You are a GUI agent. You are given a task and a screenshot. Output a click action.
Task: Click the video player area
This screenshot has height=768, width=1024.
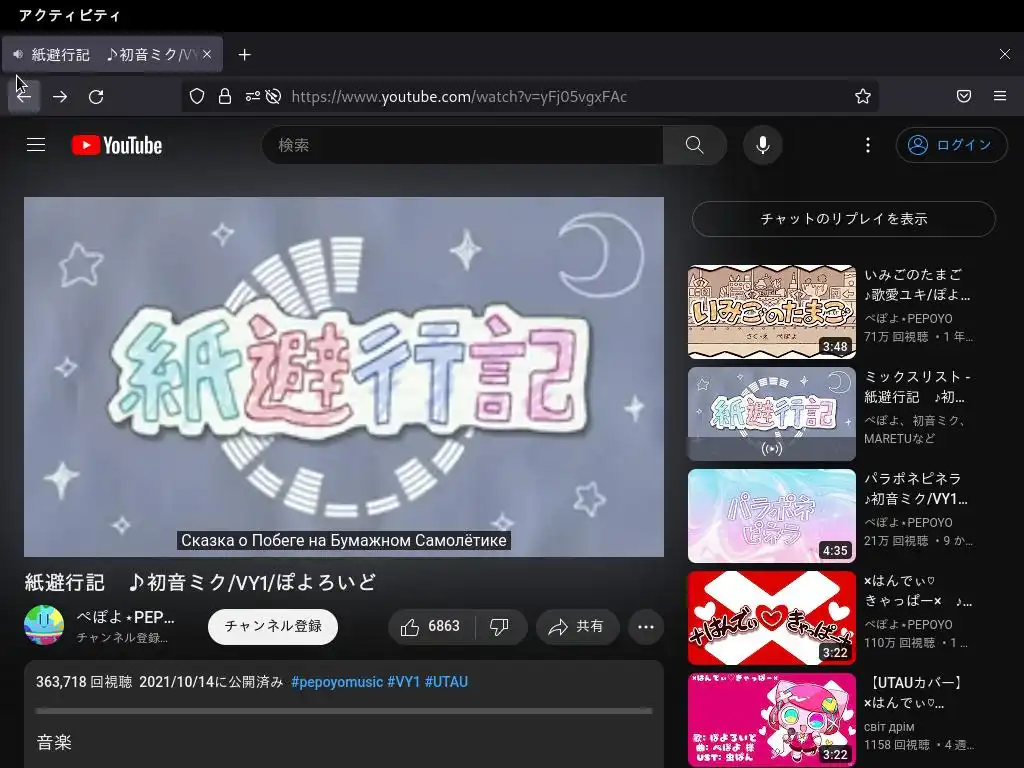[x=344, y=376]
